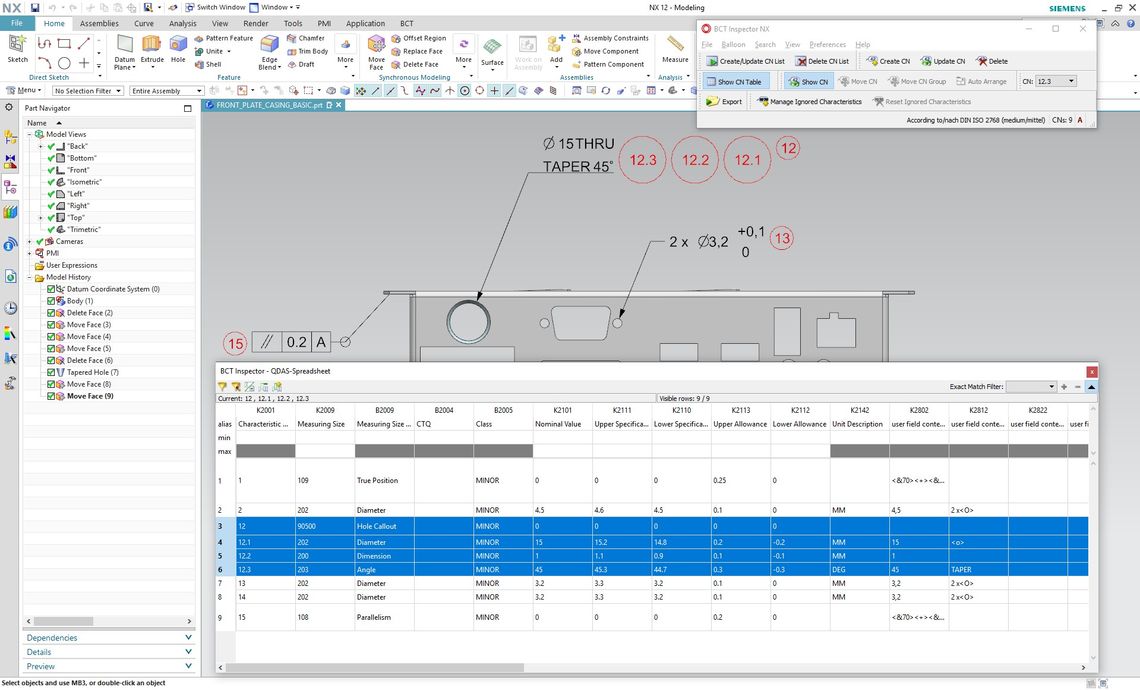
Task: Uncheck the Move Face (3) checkbox
Action: (51, 325)
